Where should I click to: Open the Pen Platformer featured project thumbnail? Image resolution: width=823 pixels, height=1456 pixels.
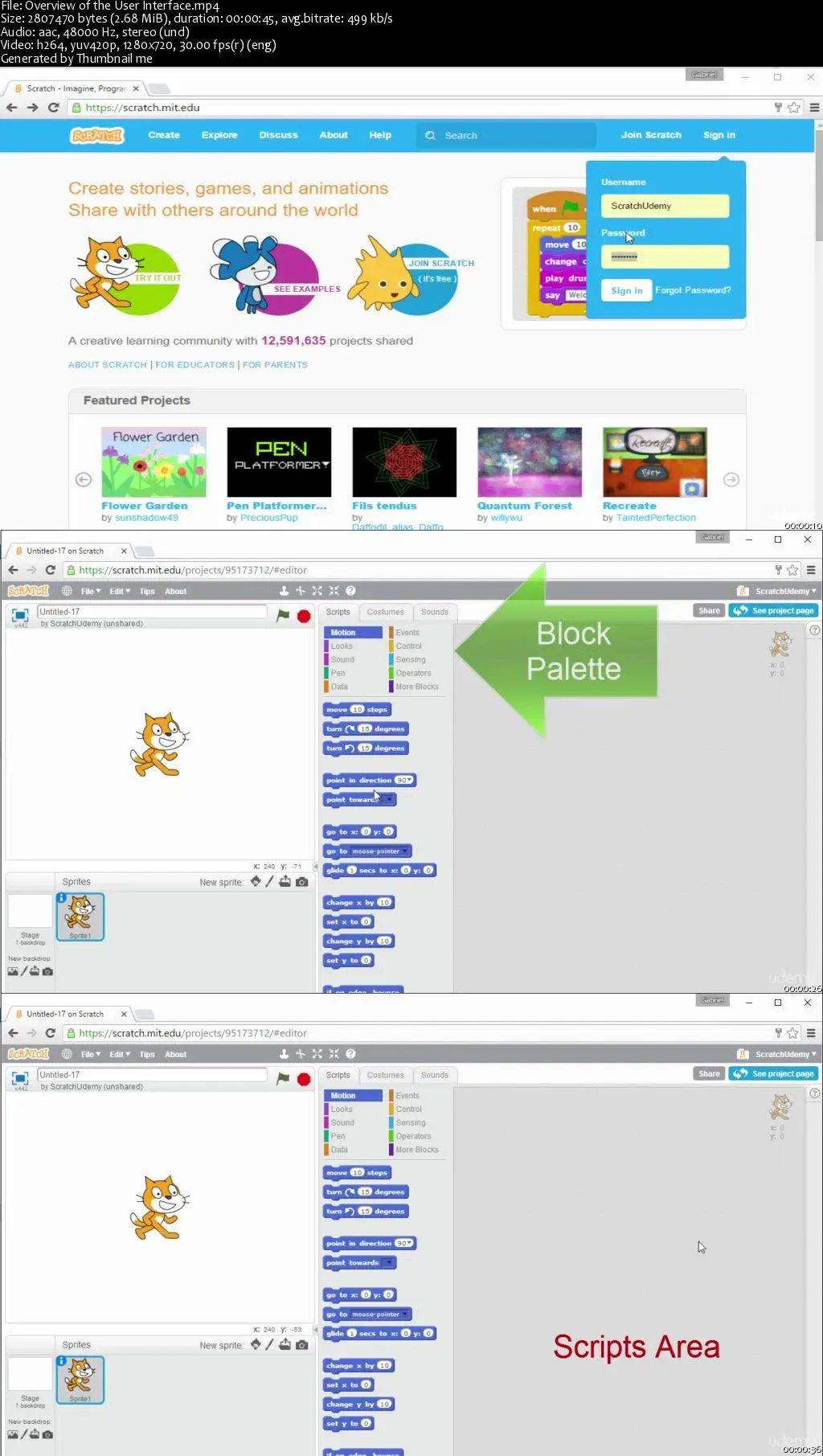(x=279, y=462)
